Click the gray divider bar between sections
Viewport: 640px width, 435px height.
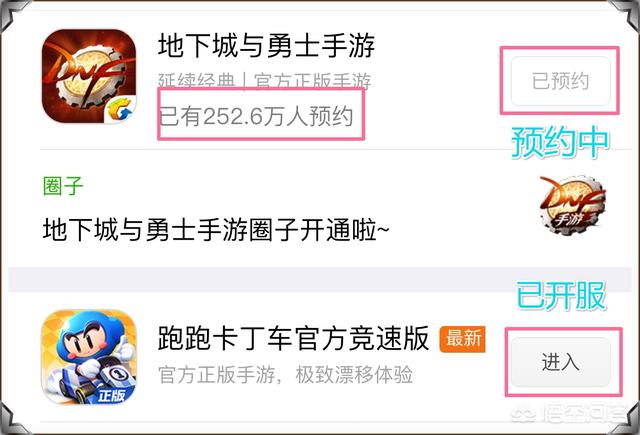pos(320,280)
